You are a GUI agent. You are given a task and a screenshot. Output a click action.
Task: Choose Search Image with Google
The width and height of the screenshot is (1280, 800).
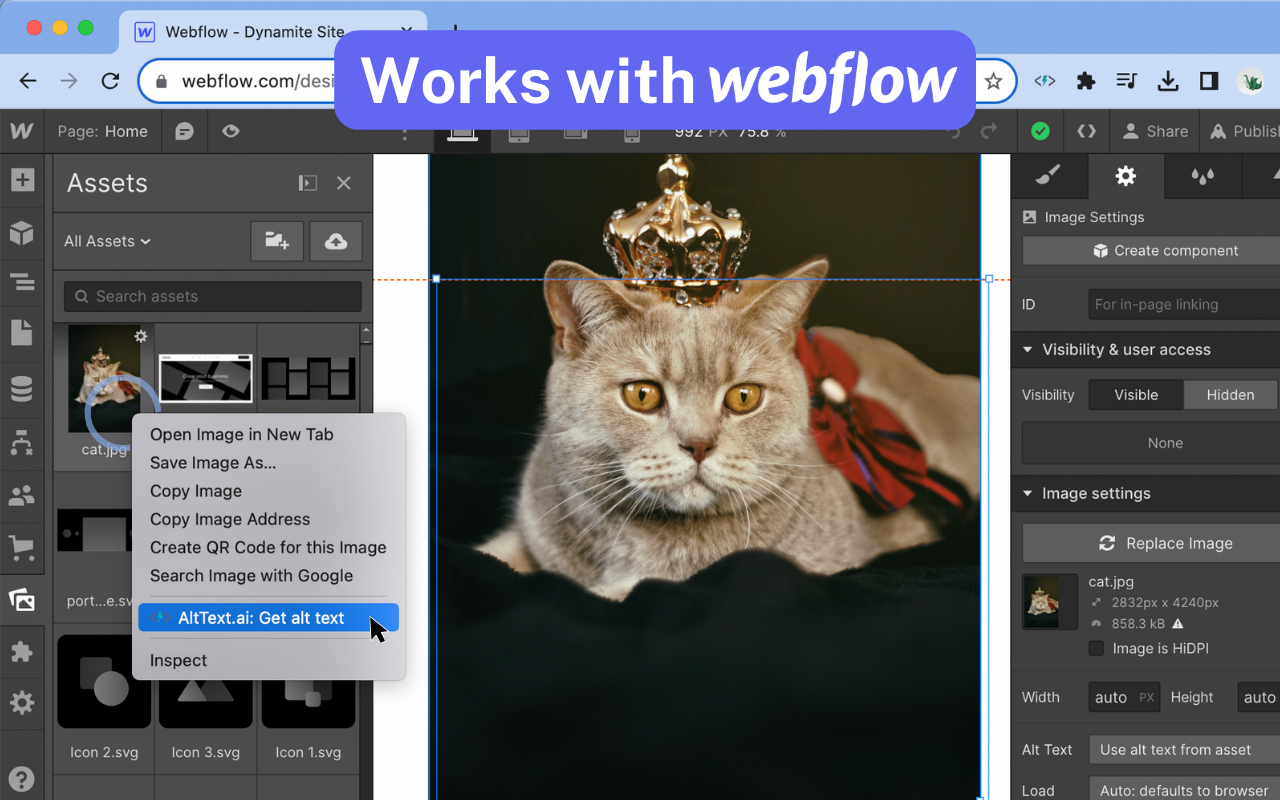coord(251,575)
